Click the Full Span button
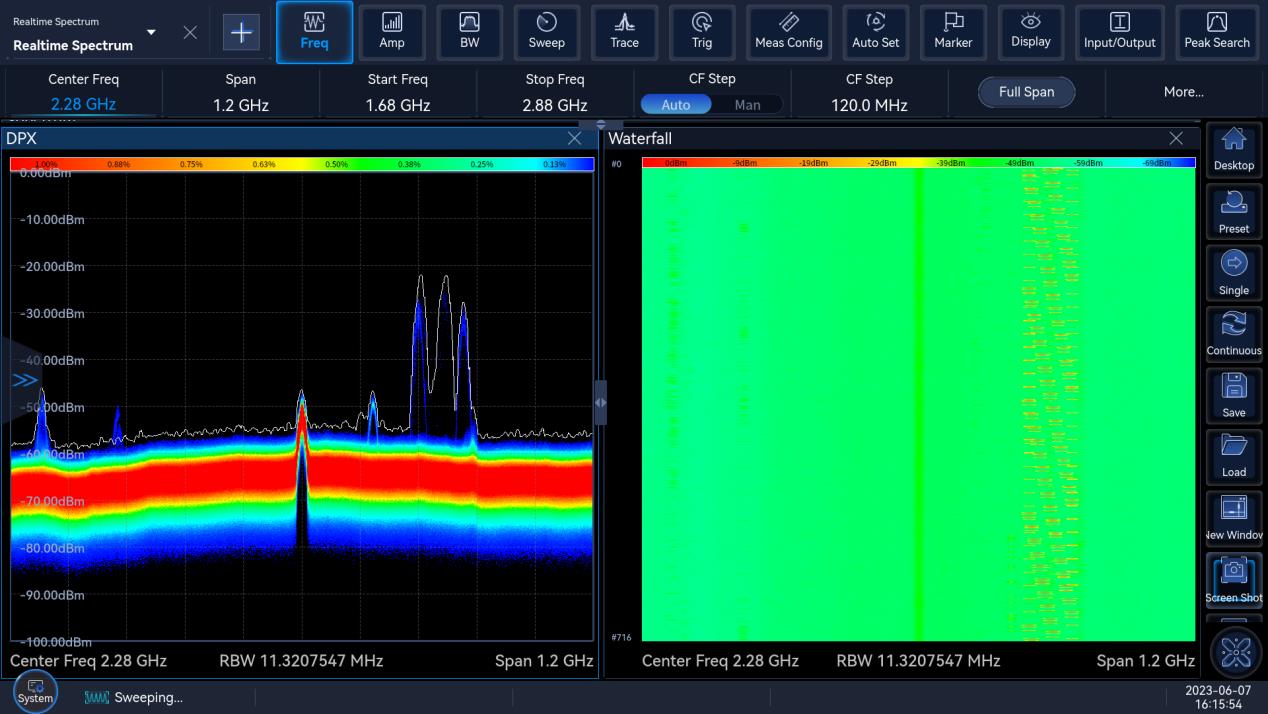 click(x=1026, y=92)
